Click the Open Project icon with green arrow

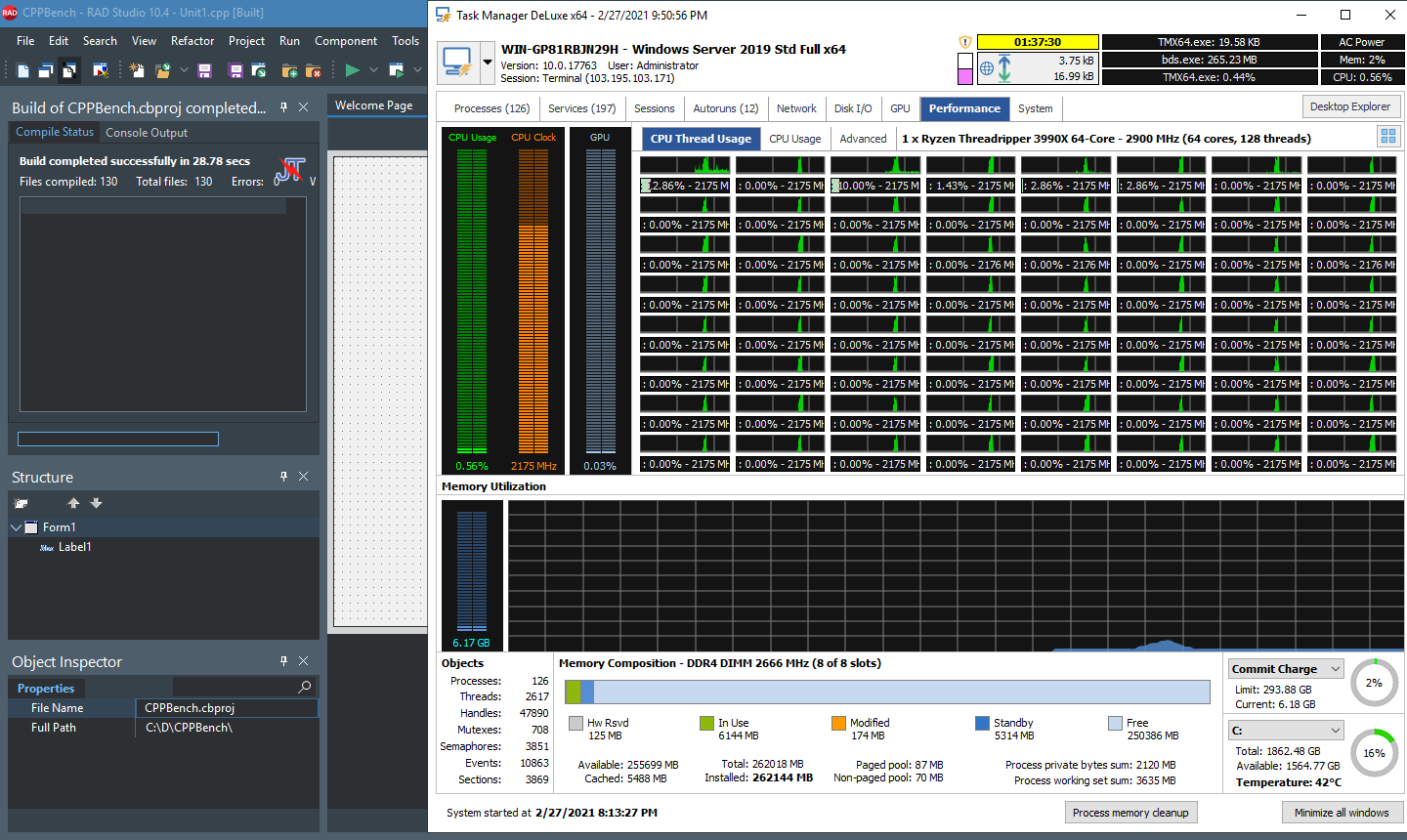click(x=259, y=70)
